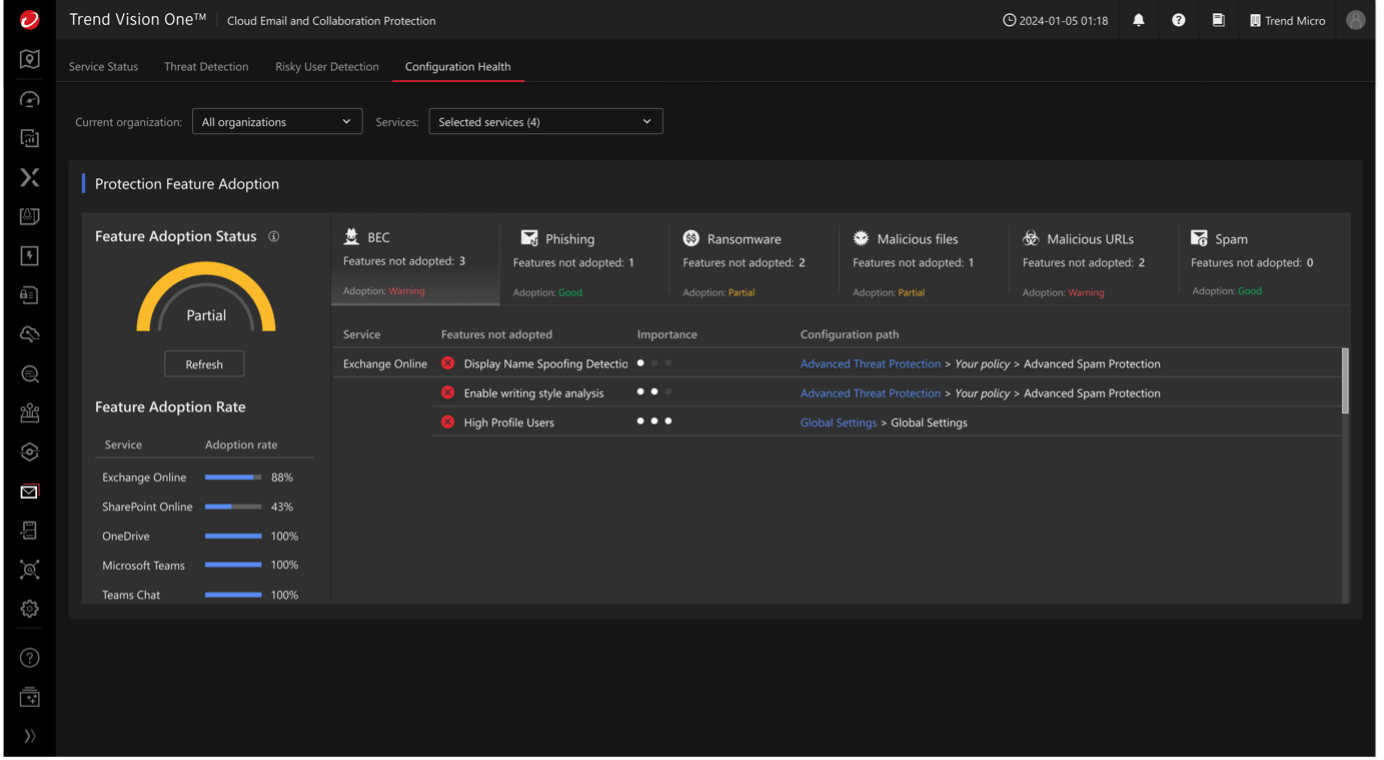The height and width of the screenshot is (760, 1384).
Task: Click red X icon for writing style analysis
Action: 448,392
